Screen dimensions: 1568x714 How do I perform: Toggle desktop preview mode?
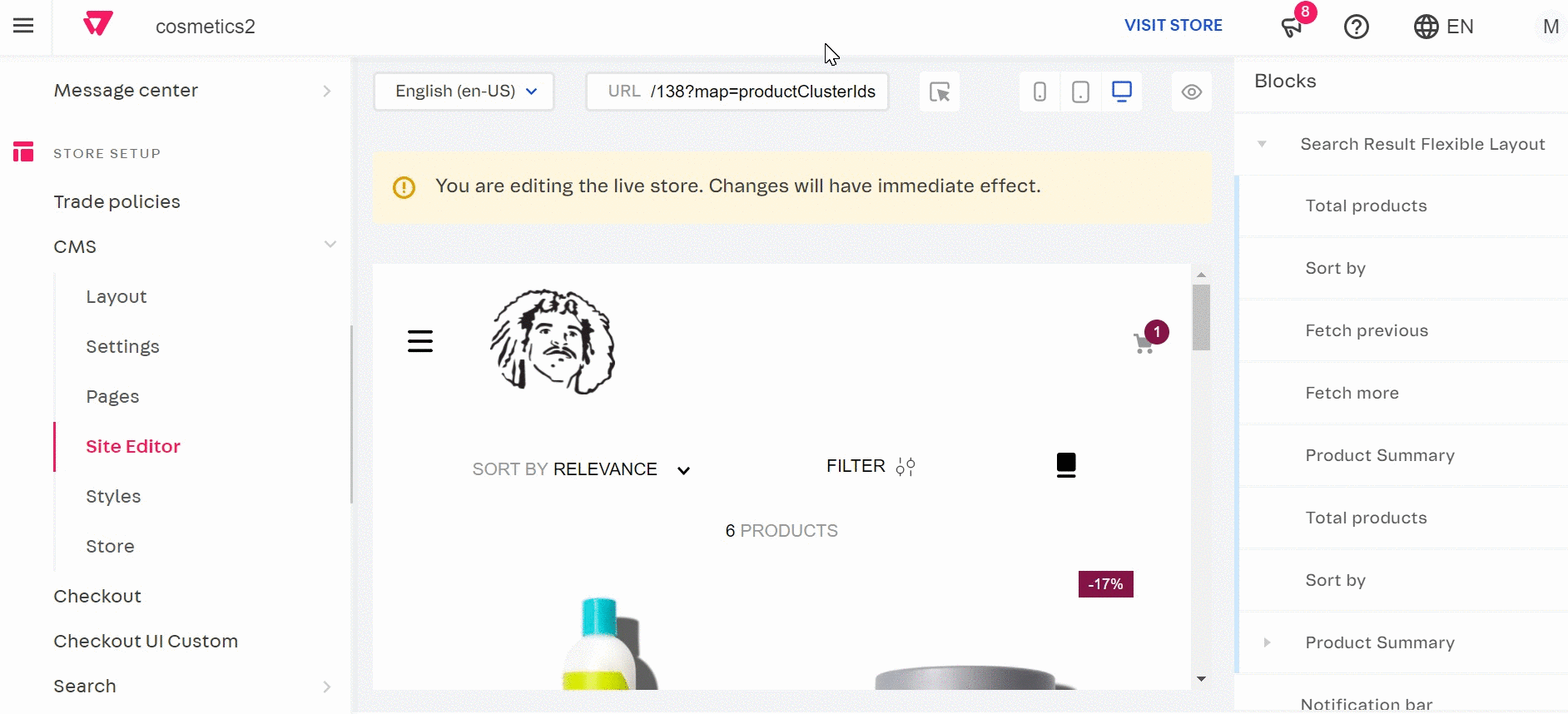point(1123,90)
